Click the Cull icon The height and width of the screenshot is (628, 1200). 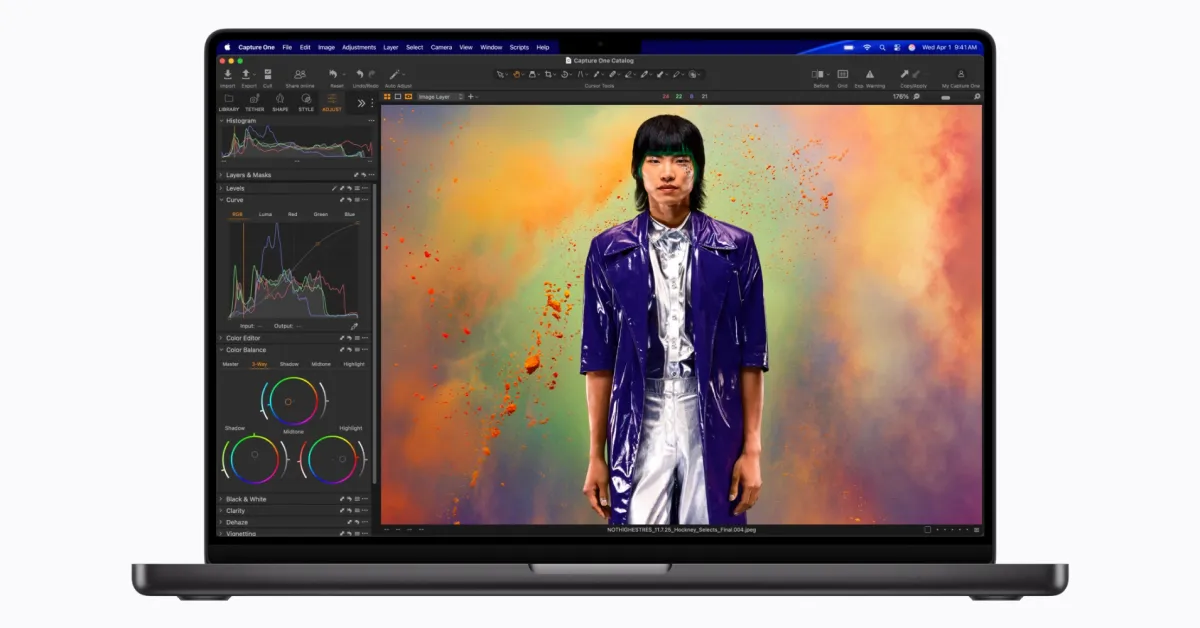point(267,75)
